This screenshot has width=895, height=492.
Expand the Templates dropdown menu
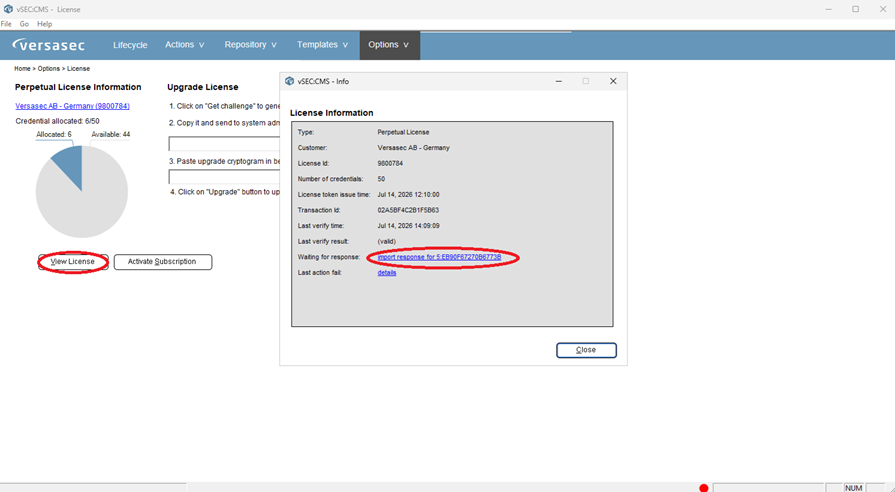(x=322, y=45)
